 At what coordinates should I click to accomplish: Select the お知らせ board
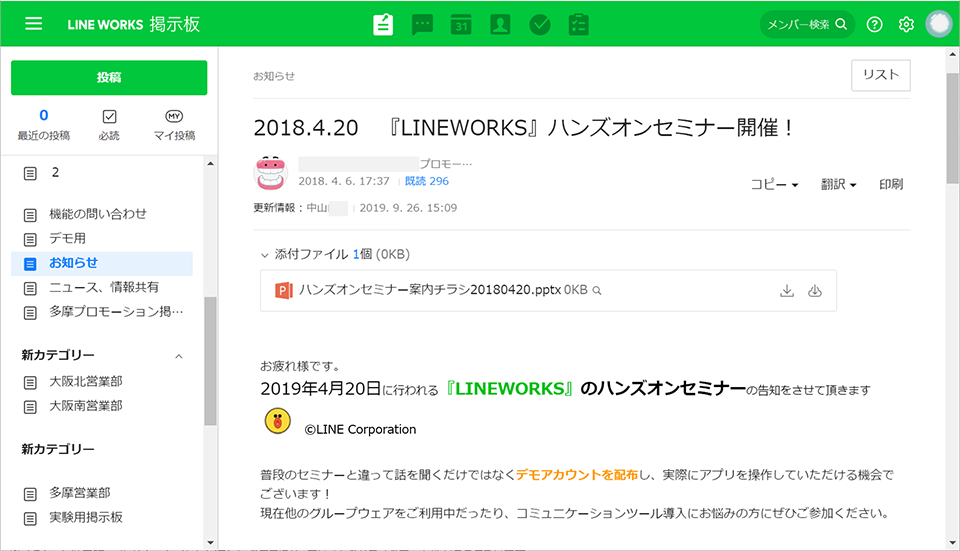[x=102, y=263]
